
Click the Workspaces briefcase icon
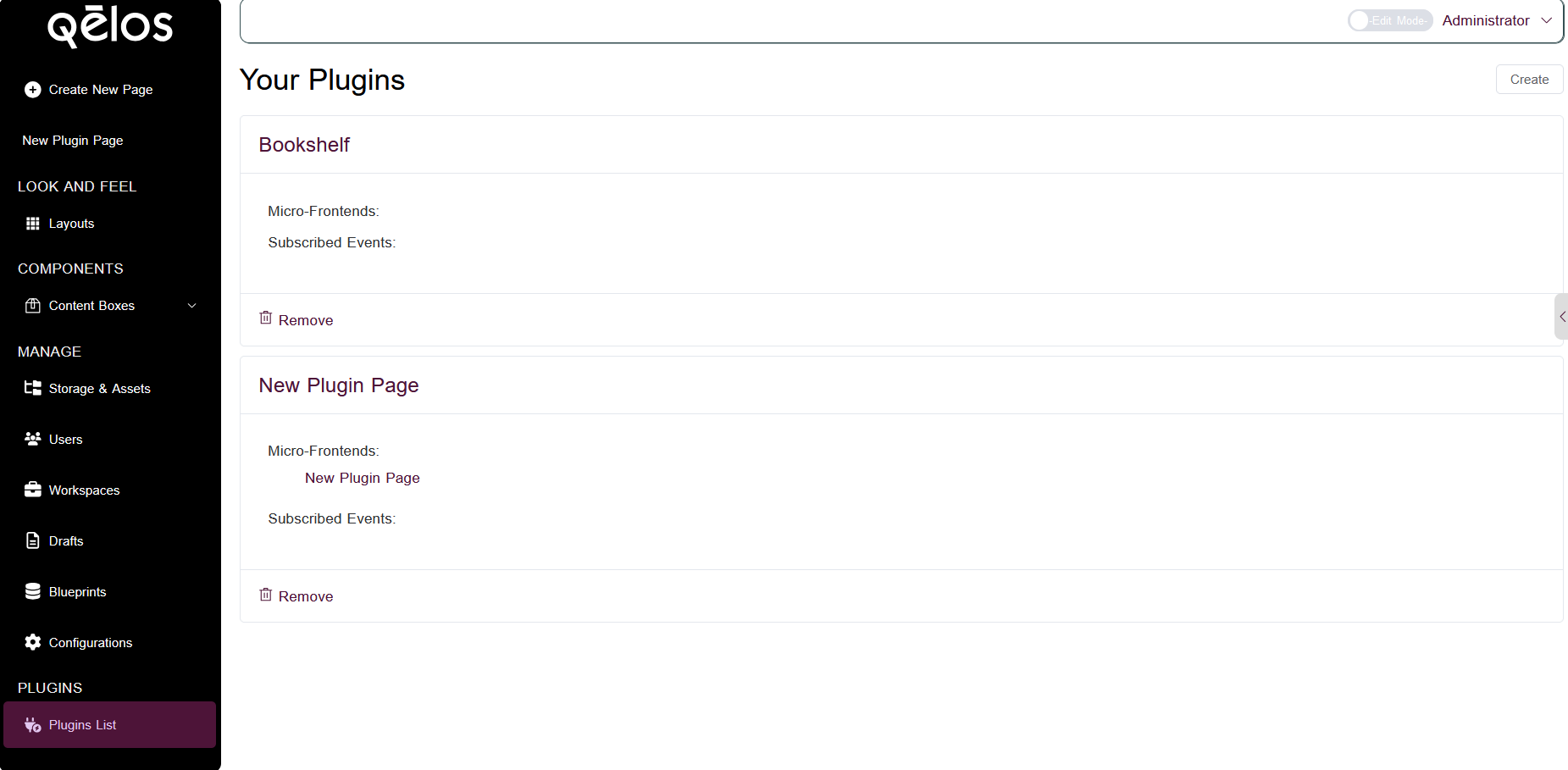(x=33, y=490)
